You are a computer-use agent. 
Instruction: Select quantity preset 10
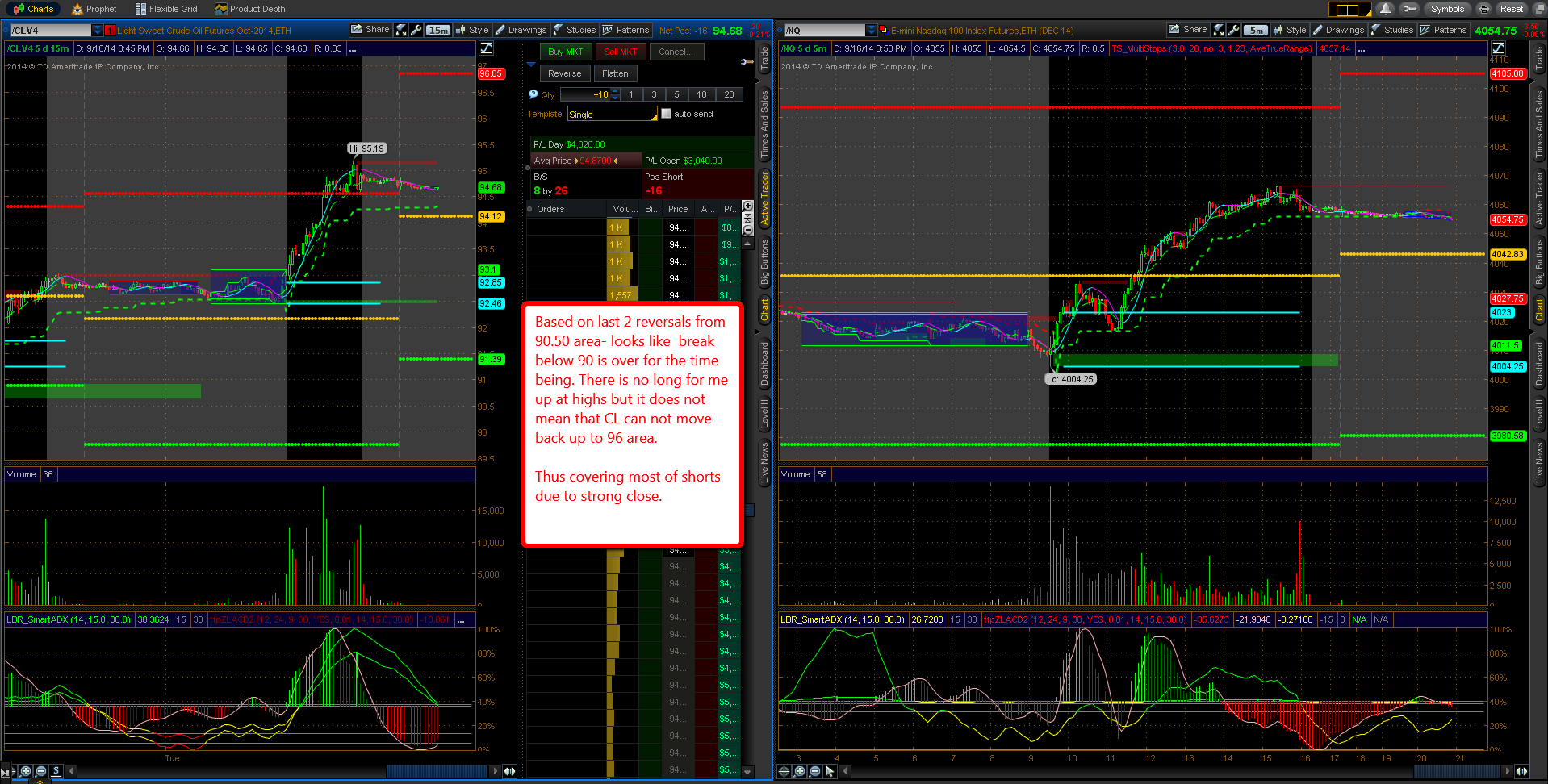pos(701,94)
